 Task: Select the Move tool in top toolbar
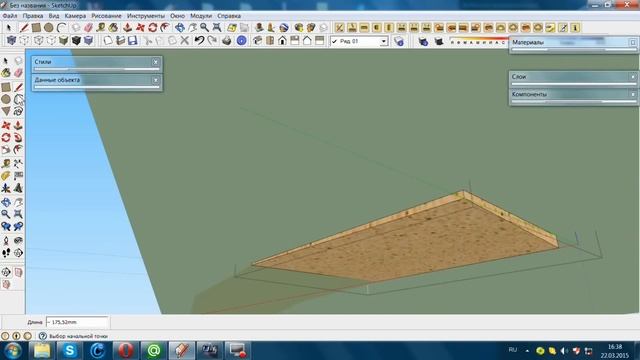pyautogui.click(x=140, y=28)
